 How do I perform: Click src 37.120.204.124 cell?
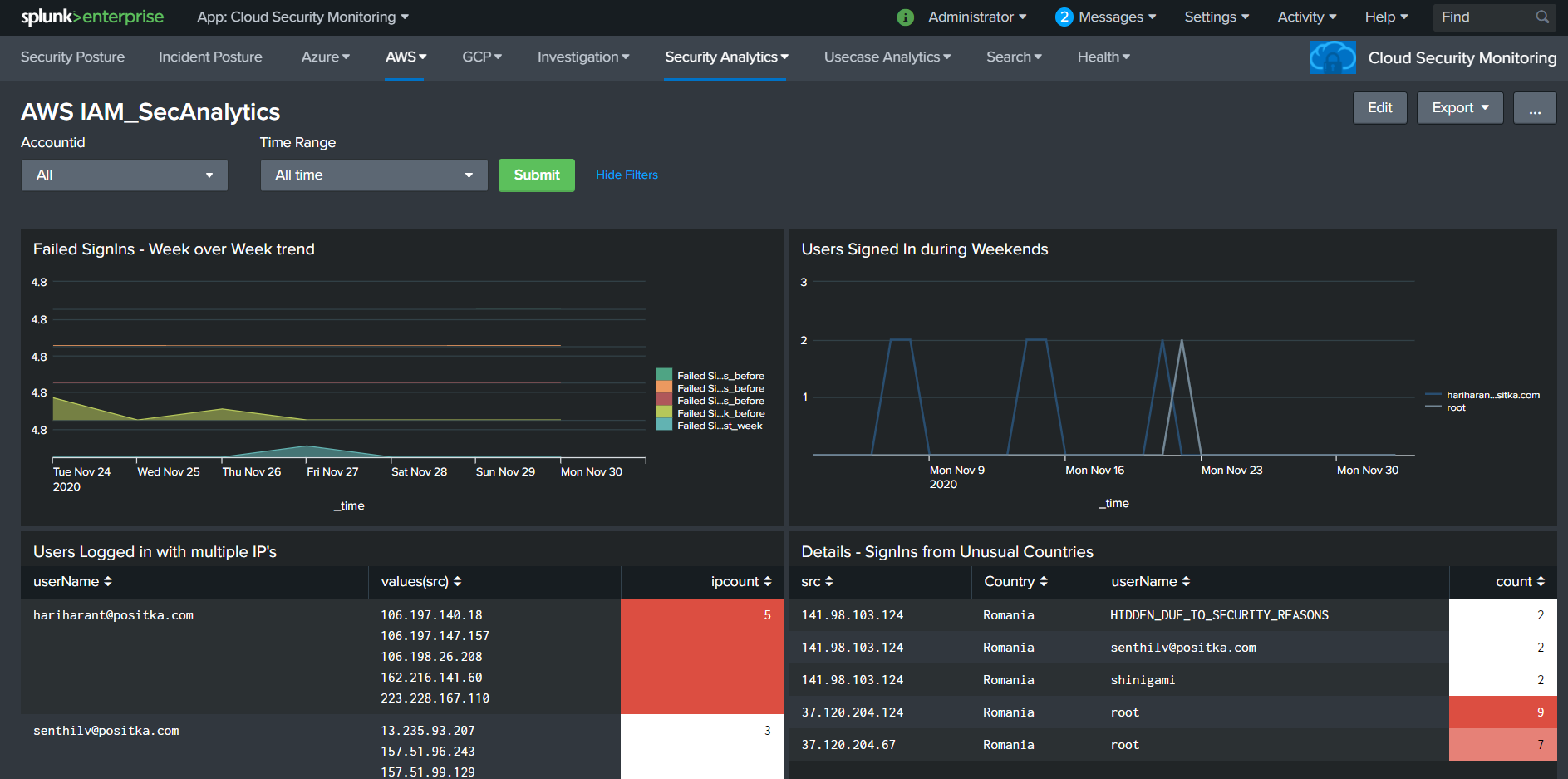point(852,712)
